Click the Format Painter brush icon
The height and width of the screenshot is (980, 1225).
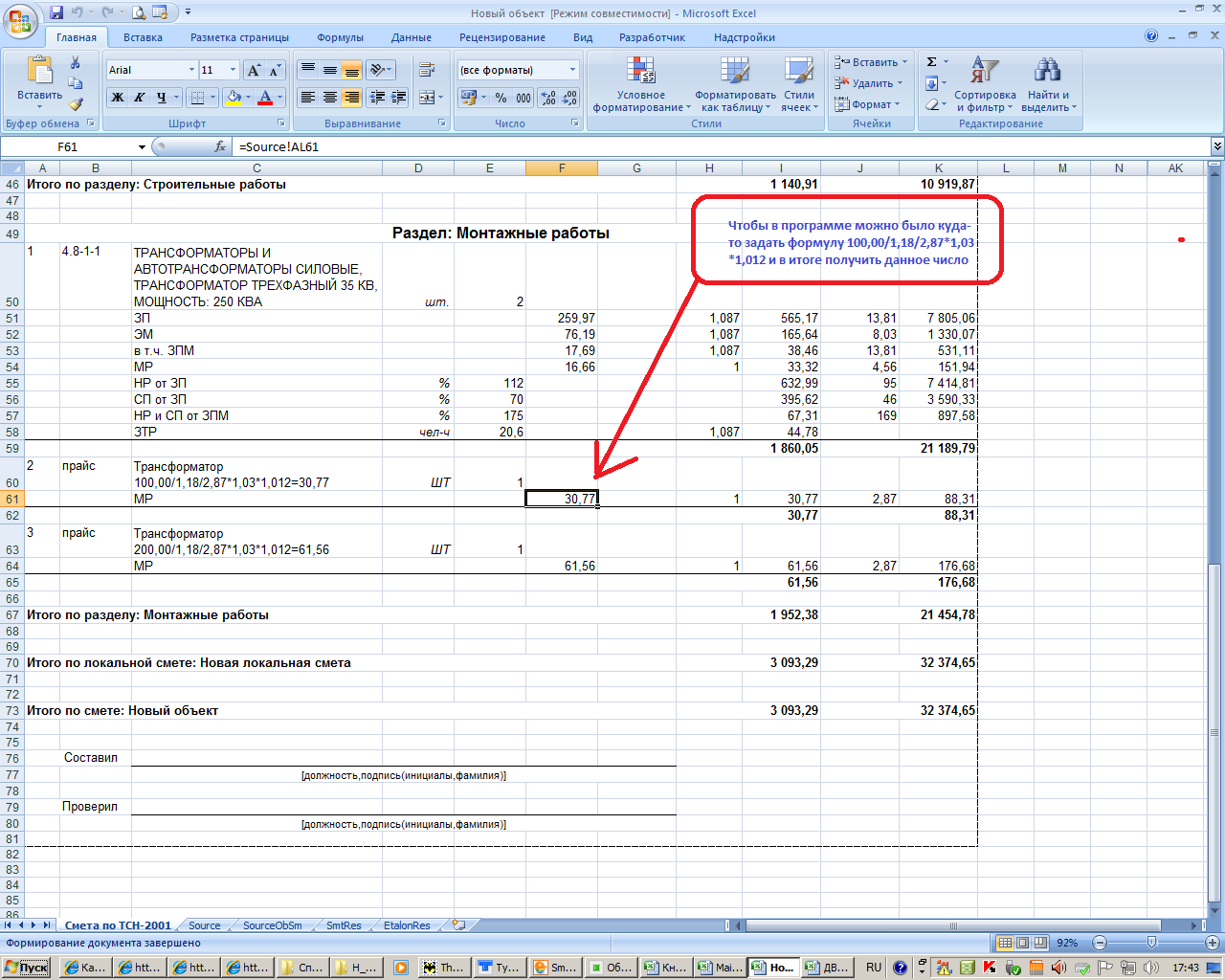coord(76,104)
